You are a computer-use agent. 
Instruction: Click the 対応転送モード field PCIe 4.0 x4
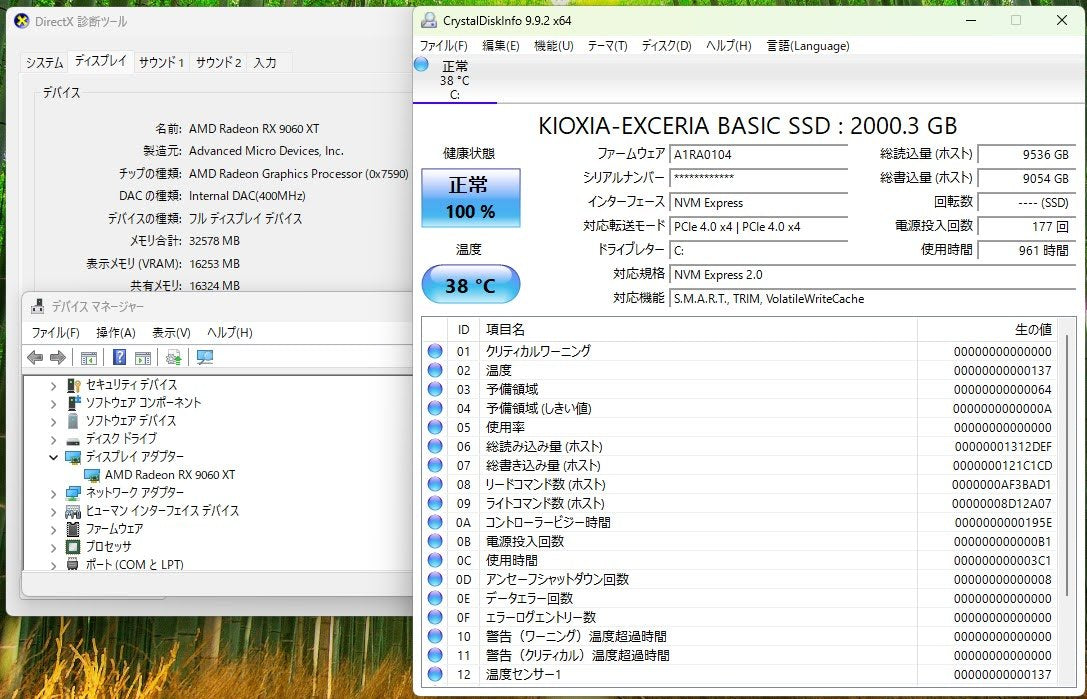coord(759,227)
